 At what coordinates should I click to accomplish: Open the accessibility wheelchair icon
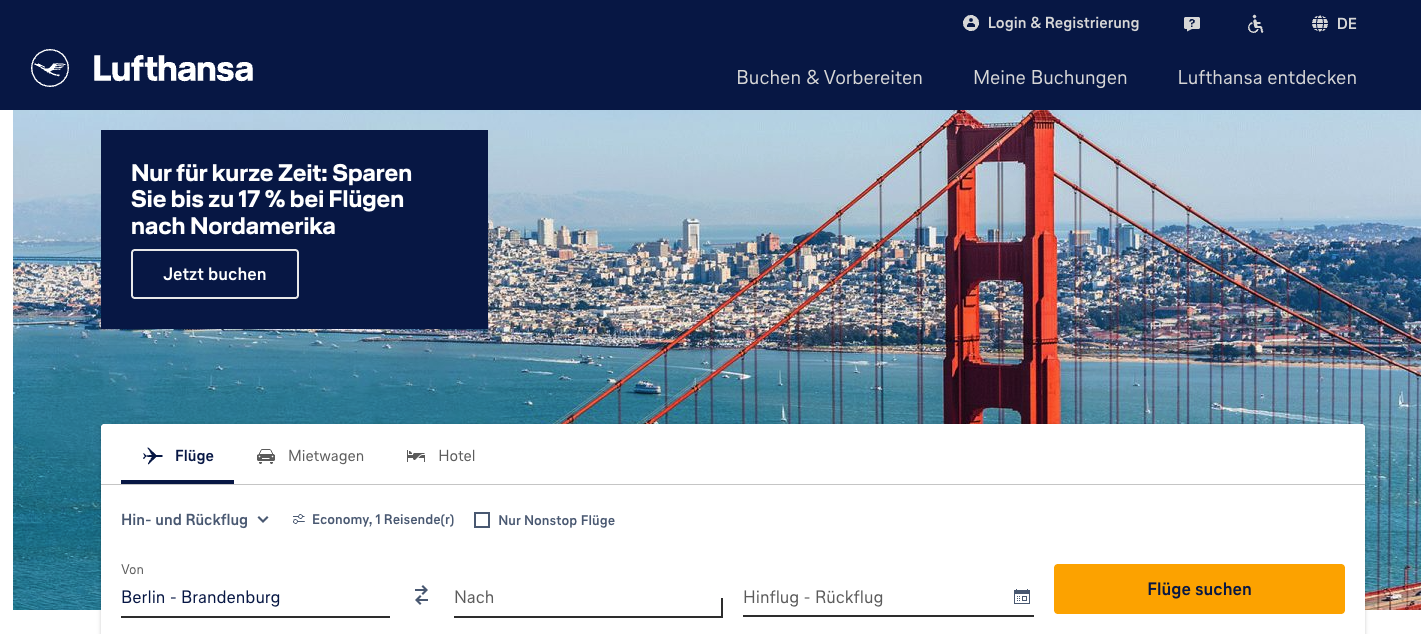(1255, 24)
